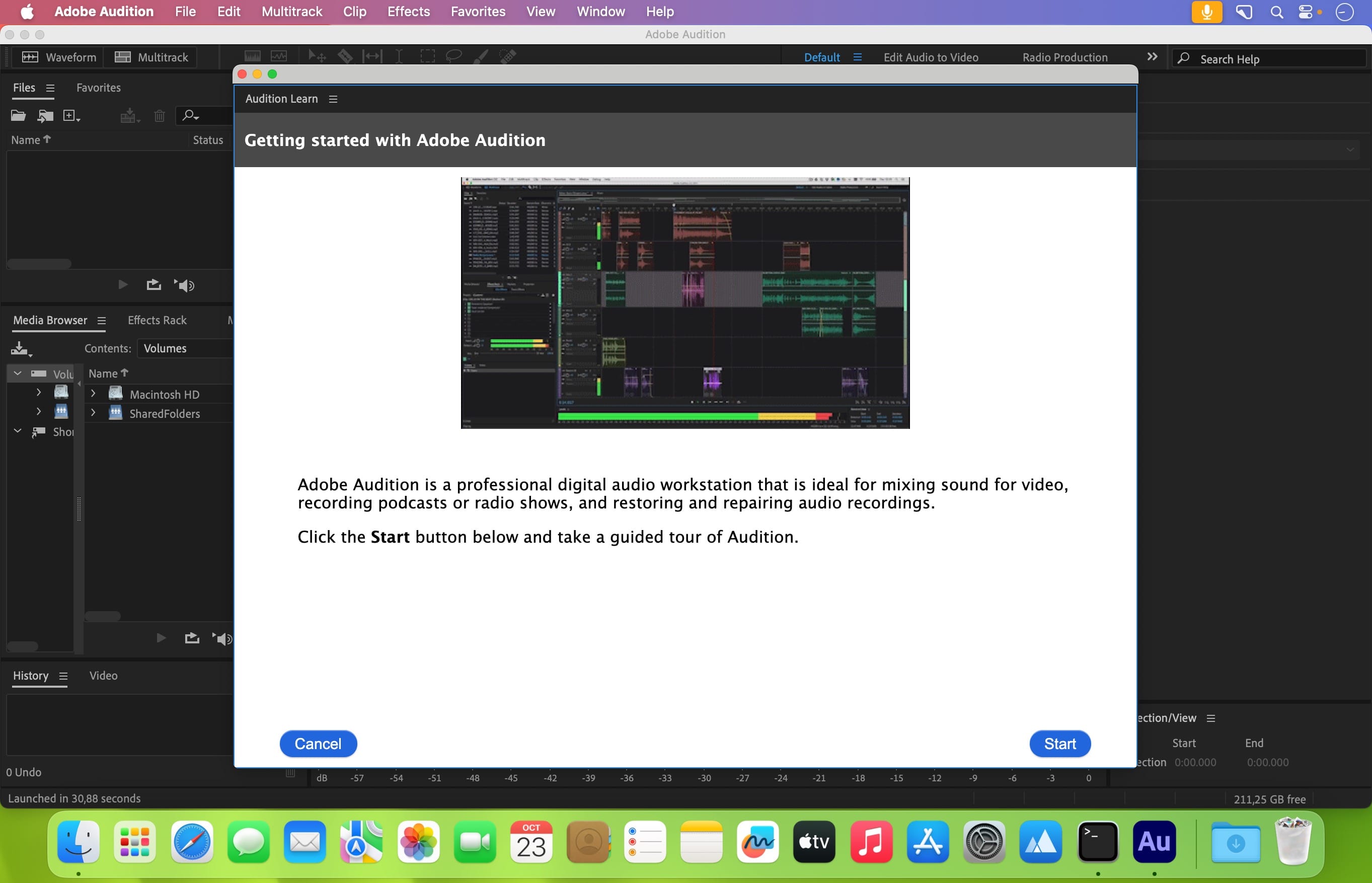Click the Start button to begin tour

[1060, 744]
